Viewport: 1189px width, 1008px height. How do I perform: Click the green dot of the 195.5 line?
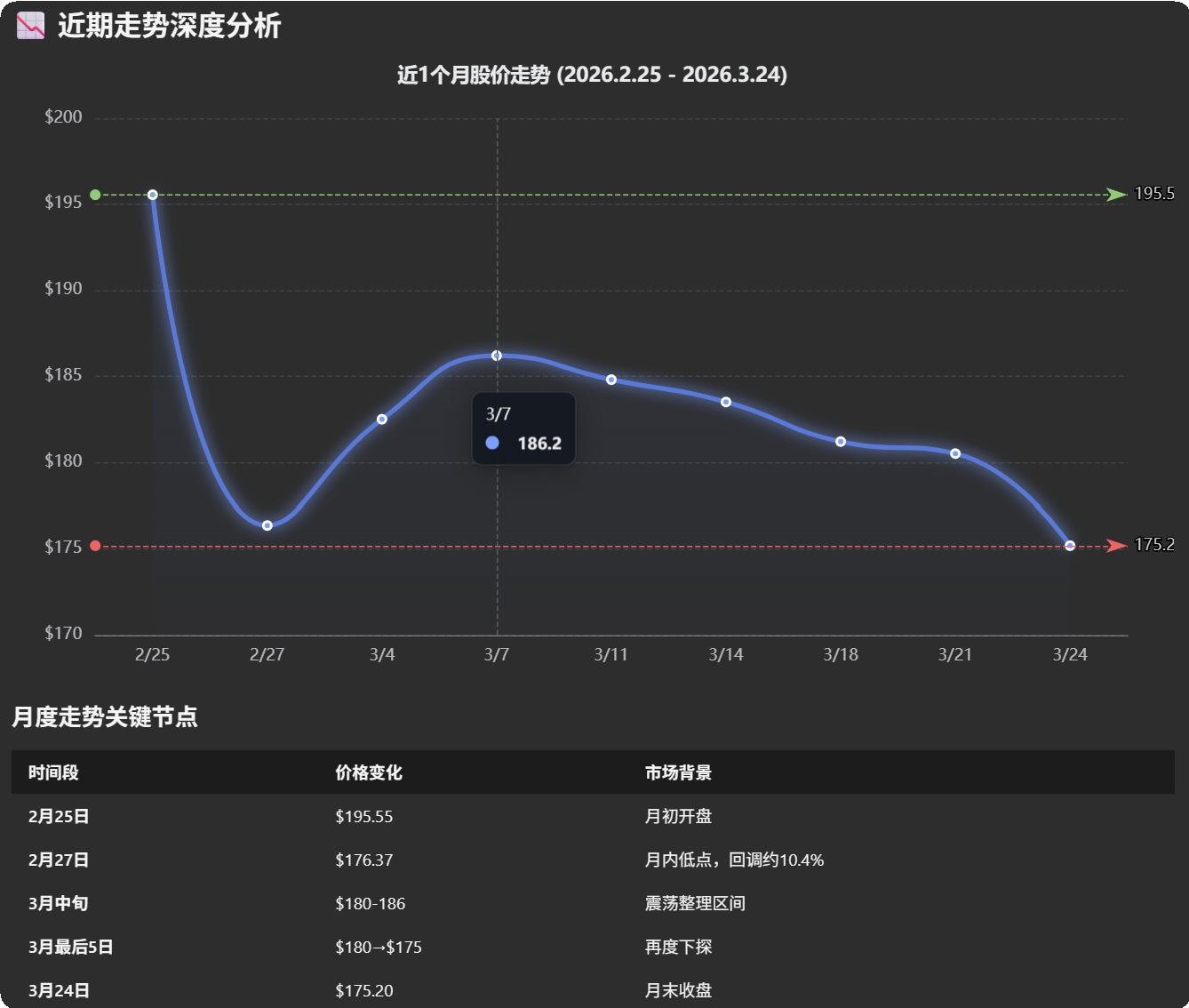(95, 195)
